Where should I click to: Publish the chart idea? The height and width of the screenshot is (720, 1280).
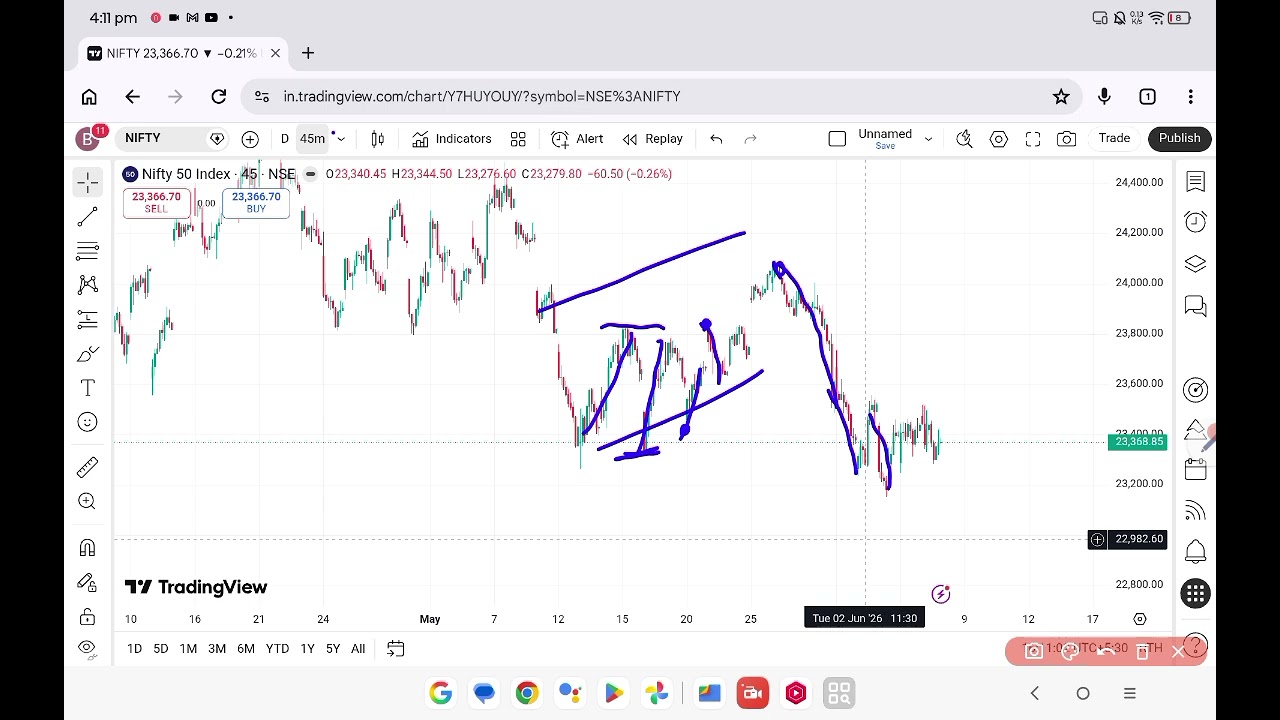1180,138
